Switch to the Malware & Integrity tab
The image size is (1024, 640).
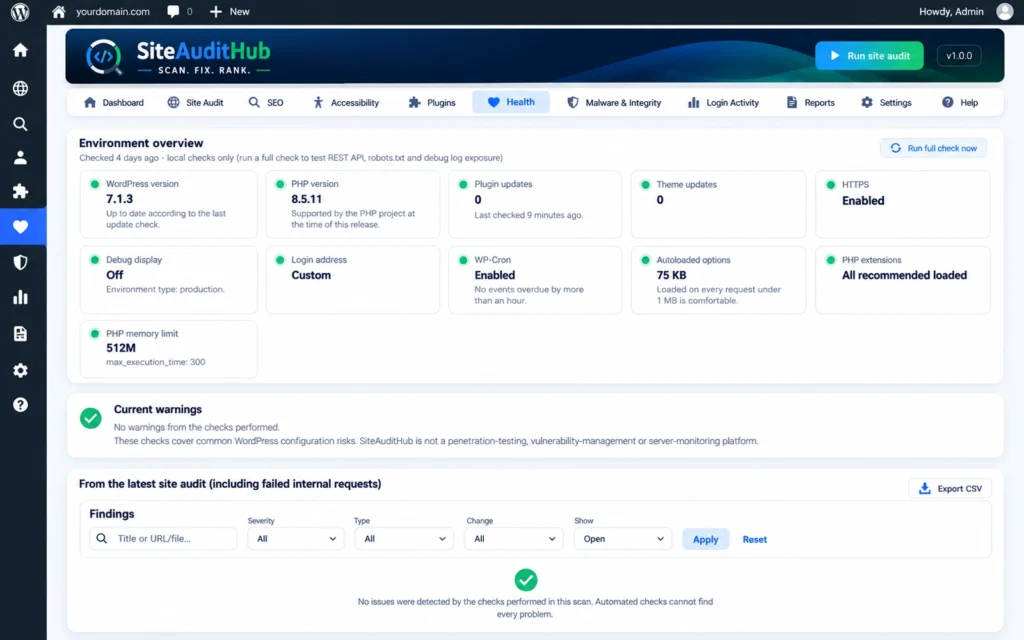614,103
